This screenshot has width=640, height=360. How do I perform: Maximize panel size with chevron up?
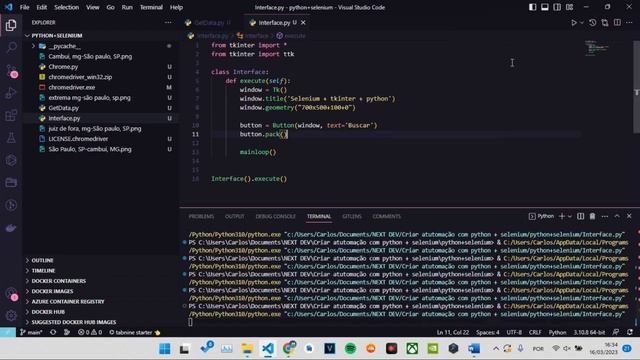point(617,216)
